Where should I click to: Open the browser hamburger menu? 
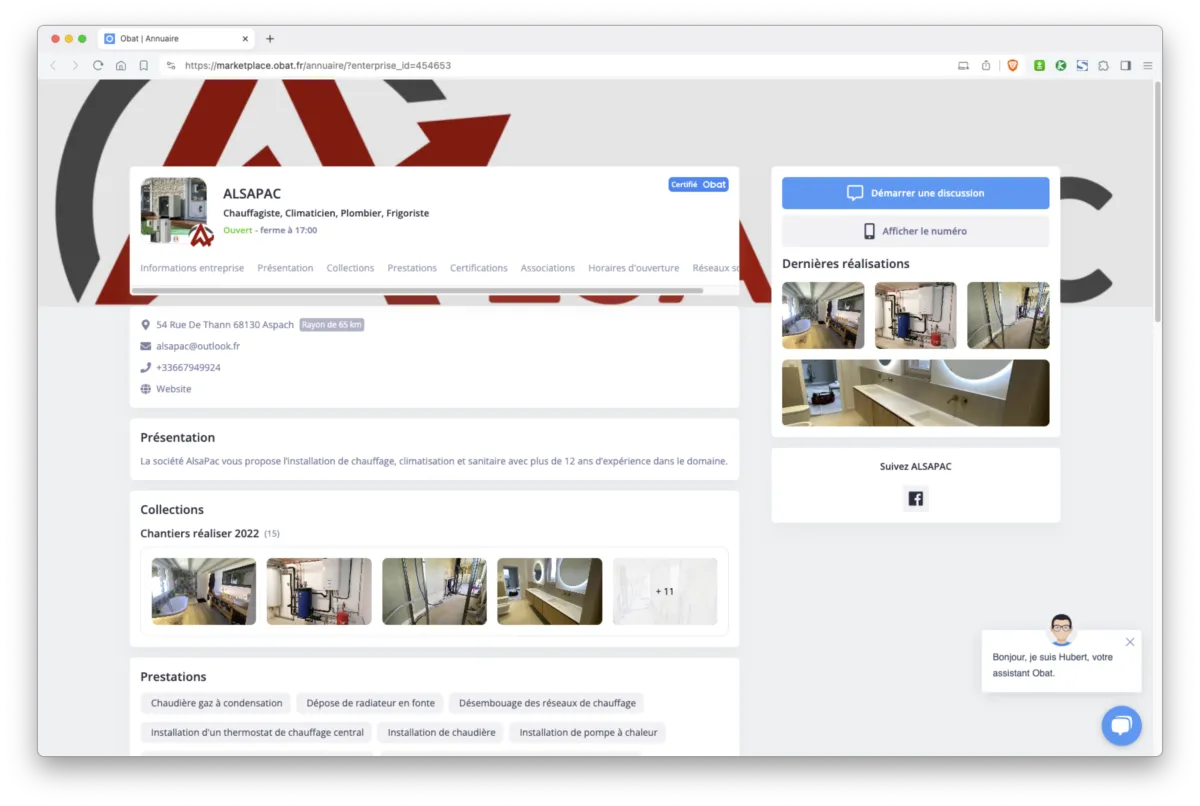1148,66
